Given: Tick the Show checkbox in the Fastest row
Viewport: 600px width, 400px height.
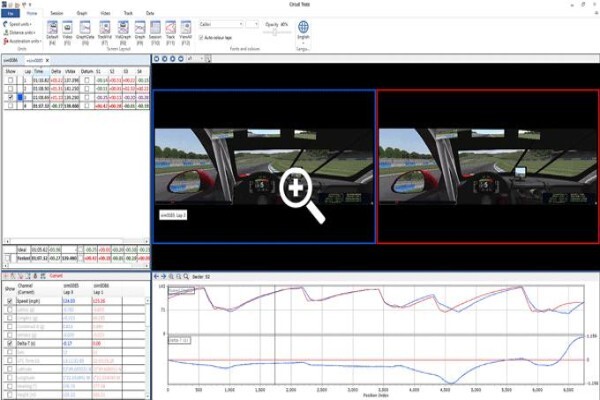Looking at the screenshot, I should tap(8, 258).
